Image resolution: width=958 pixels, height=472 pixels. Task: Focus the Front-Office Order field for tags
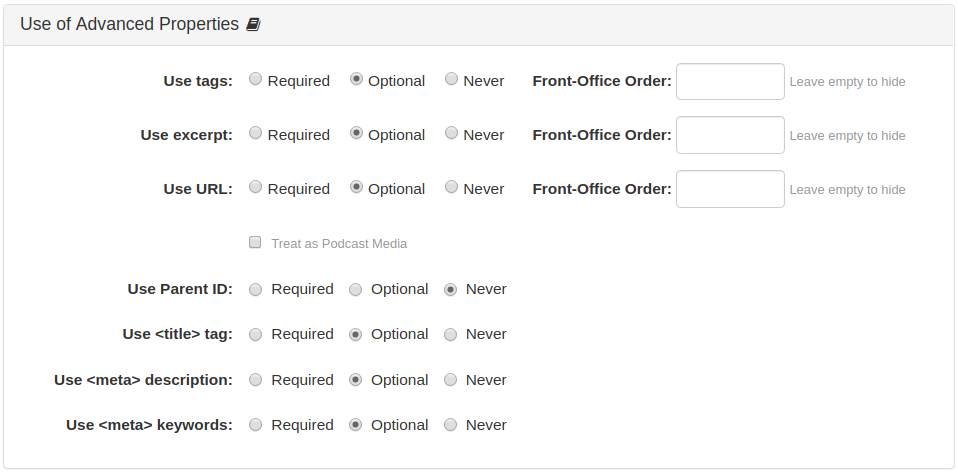point(730,81)
